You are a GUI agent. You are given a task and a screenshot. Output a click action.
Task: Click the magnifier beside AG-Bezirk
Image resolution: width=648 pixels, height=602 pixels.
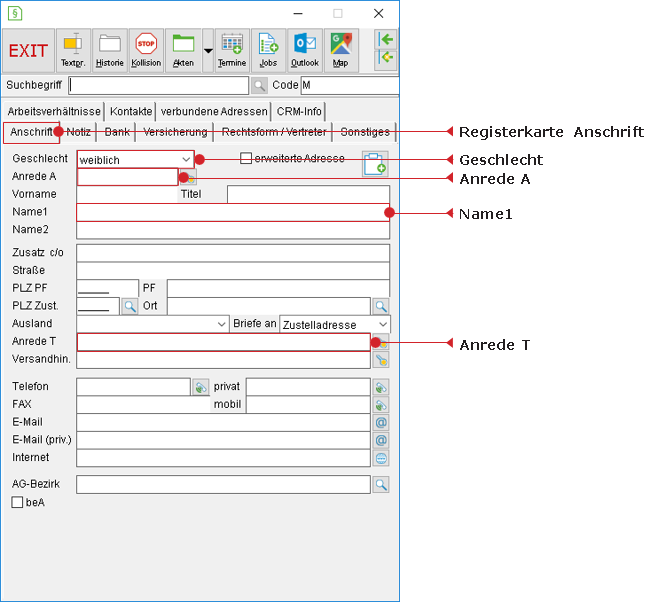(x=381, y=485)
